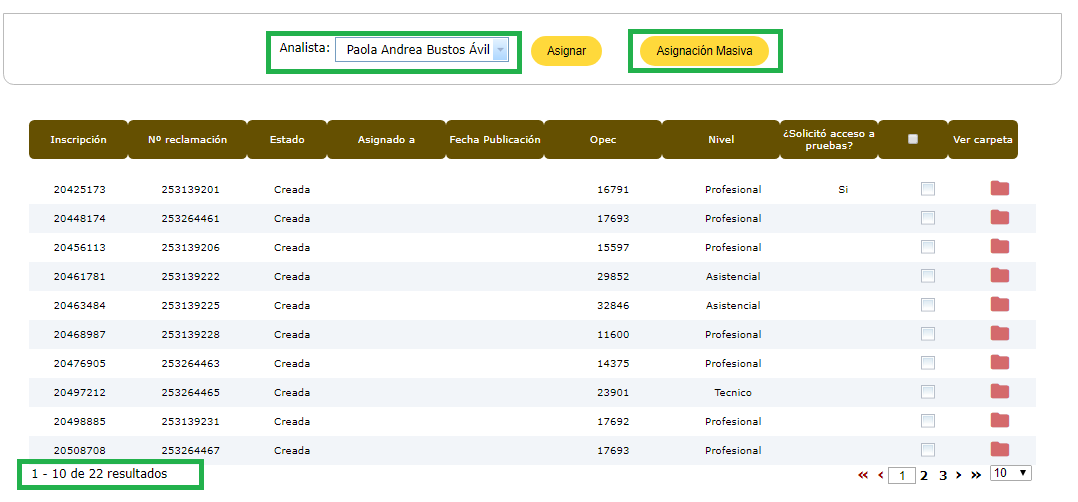Click the Asignar button
This screenshot has width=1078, height=502.
pos(566,51)
